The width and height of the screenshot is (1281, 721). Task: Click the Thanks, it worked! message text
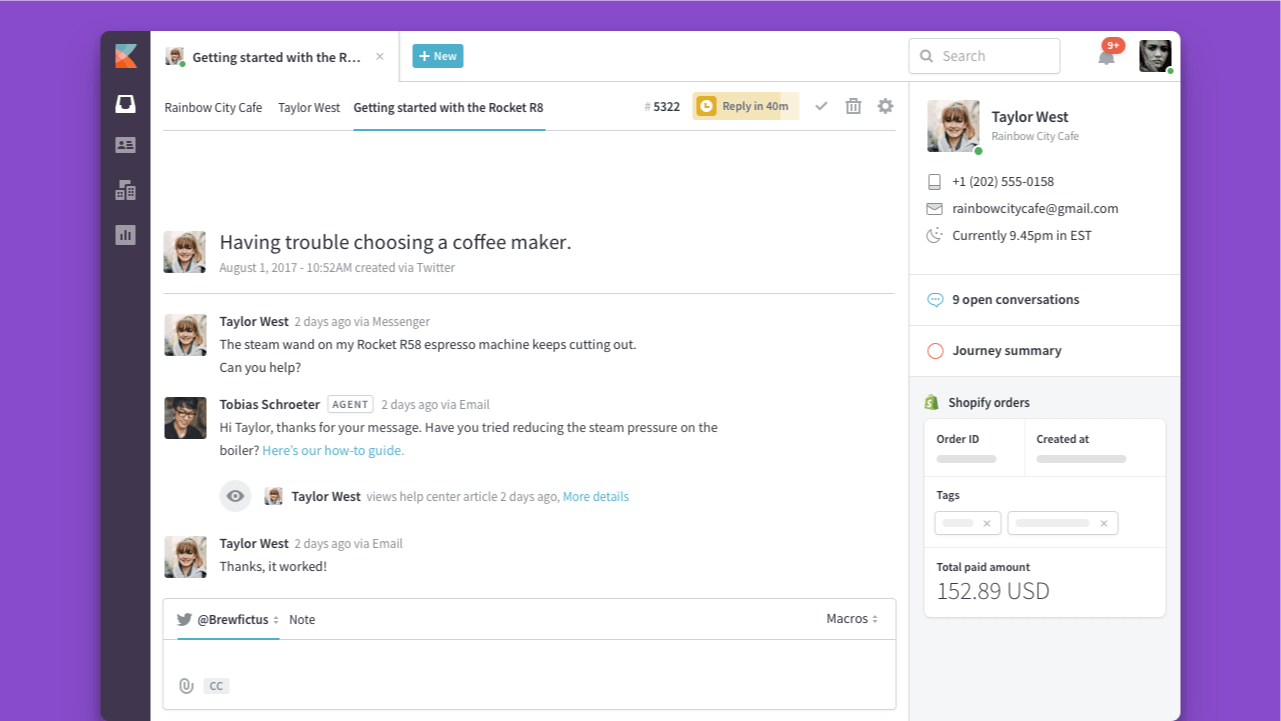pyautogui.click(x=273, y=567)
